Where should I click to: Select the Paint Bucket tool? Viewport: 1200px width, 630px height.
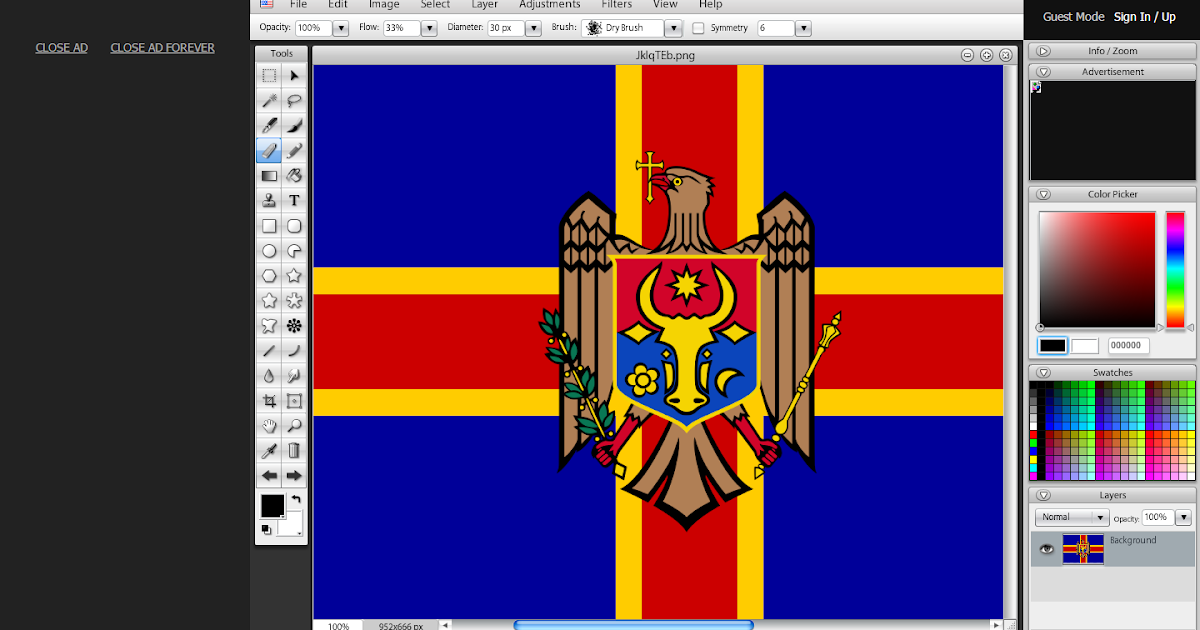[x=294, y=175]
